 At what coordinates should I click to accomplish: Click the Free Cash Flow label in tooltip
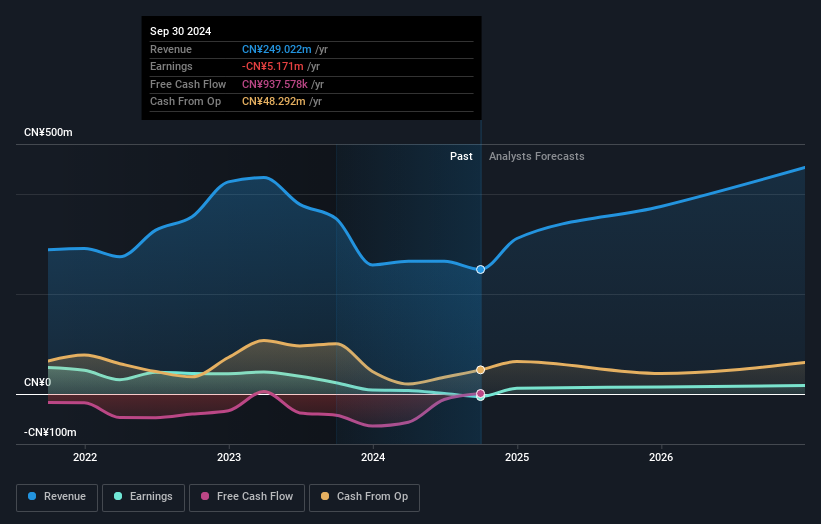click(x=188, y=84)
